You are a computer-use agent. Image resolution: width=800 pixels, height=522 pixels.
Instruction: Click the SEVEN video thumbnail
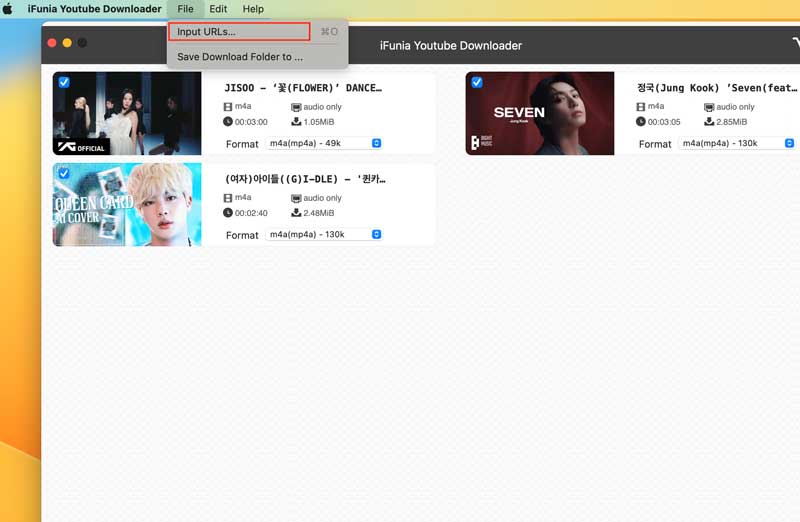pyautogui.click(x=540, y=113)
